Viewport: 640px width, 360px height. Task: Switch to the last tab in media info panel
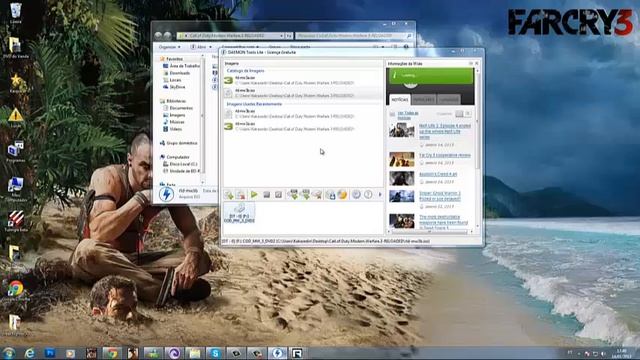[x=448, y=99]
